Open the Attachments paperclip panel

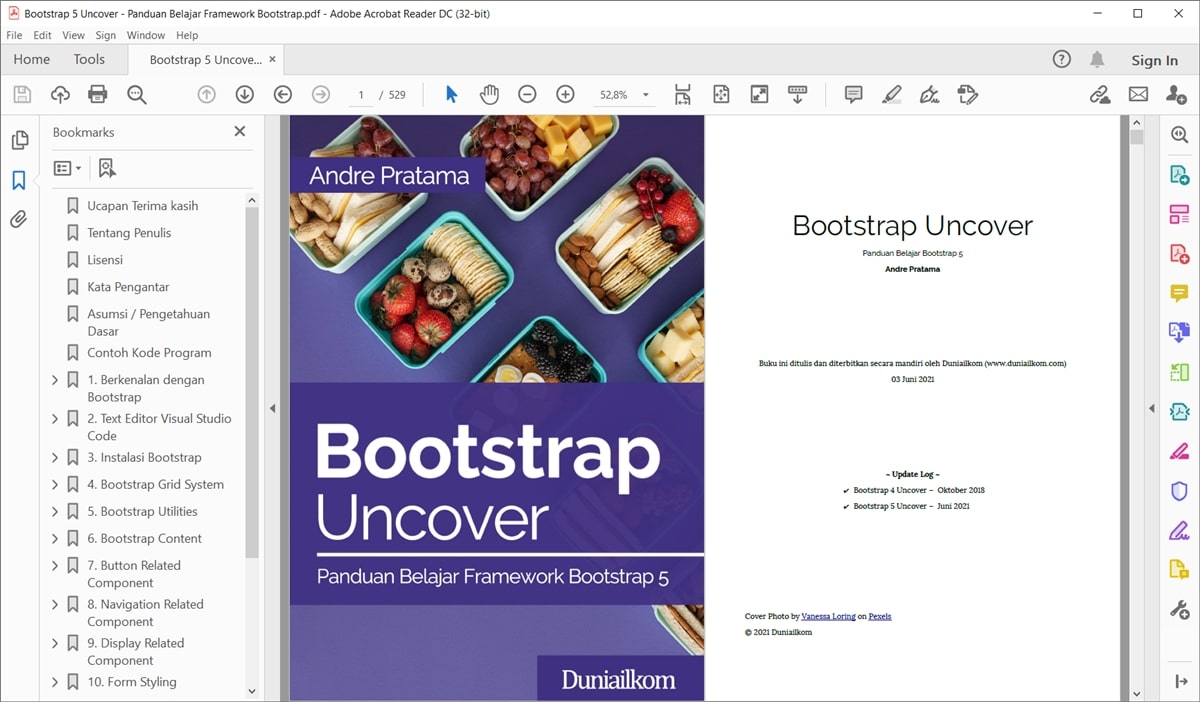19,219
